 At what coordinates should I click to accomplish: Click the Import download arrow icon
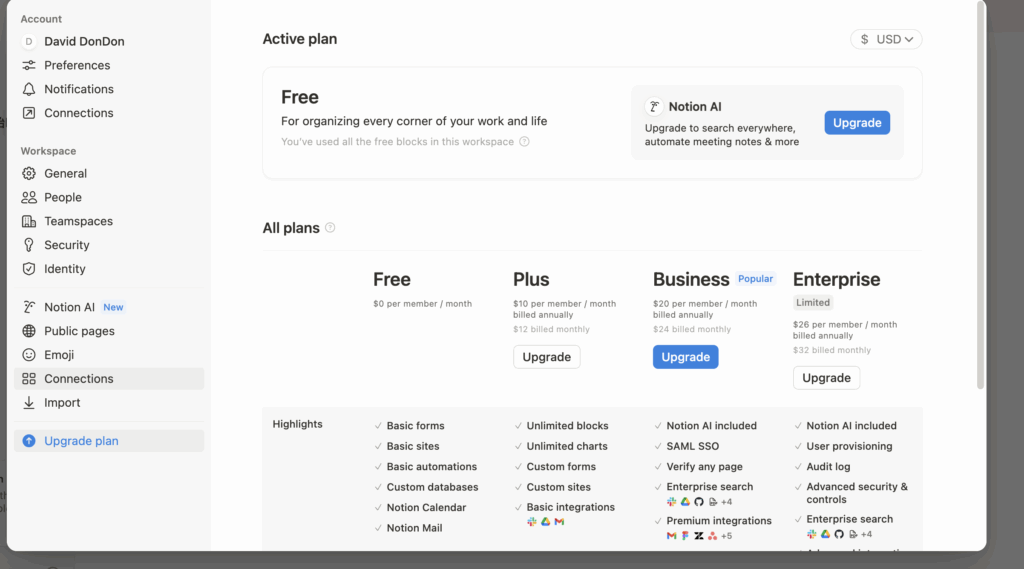pos(29,403)
